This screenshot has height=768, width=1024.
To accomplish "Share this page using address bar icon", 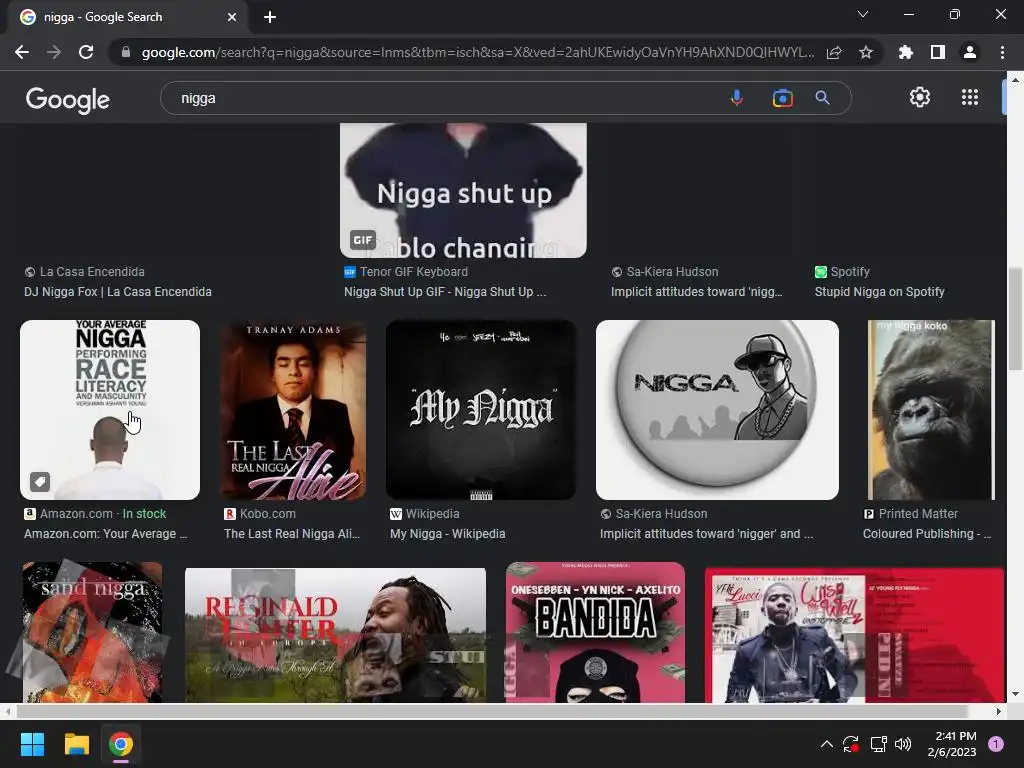I will click(x=834, y=52).
